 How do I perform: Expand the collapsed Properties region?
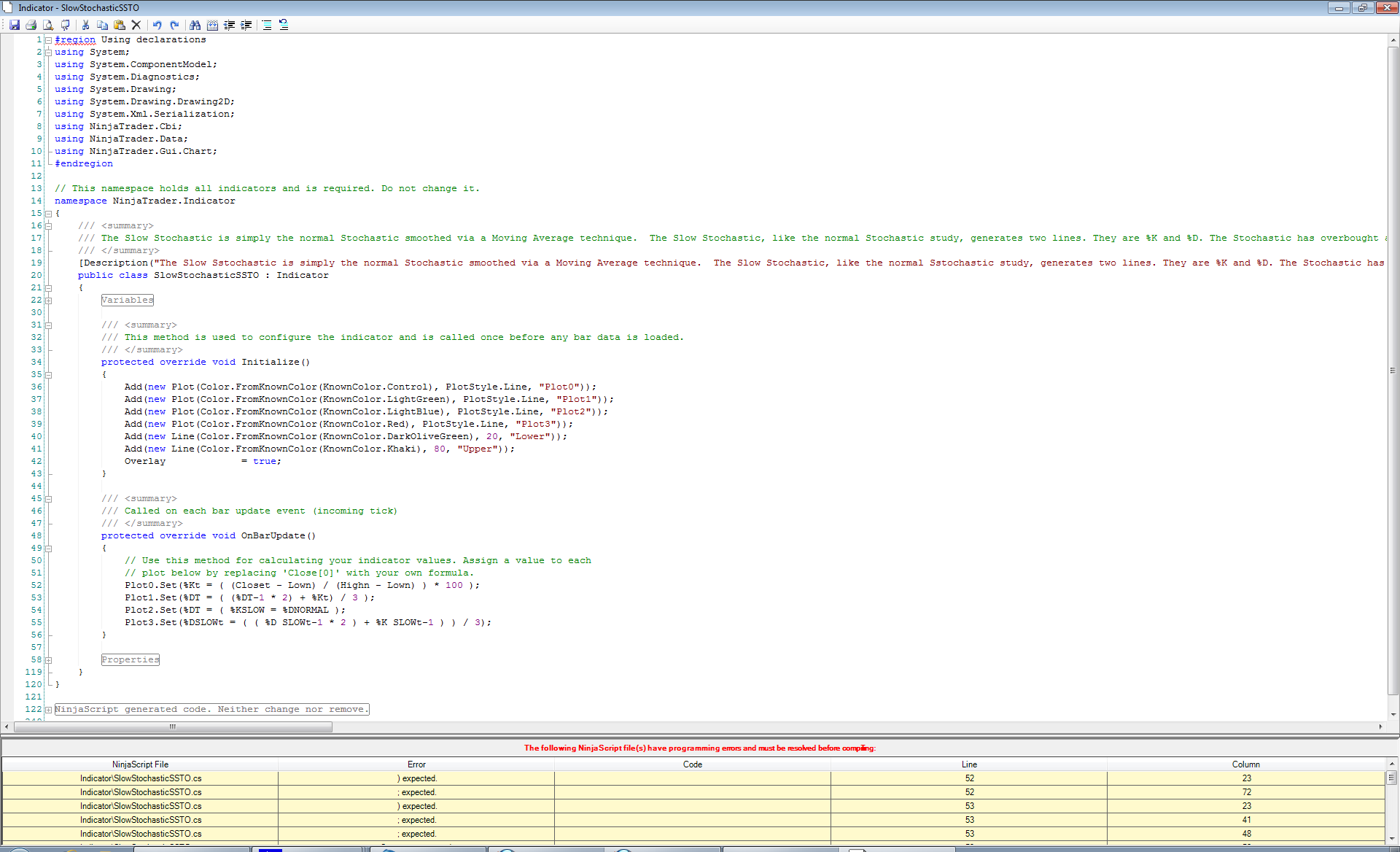pyautogui.click(x=48, y=660)
